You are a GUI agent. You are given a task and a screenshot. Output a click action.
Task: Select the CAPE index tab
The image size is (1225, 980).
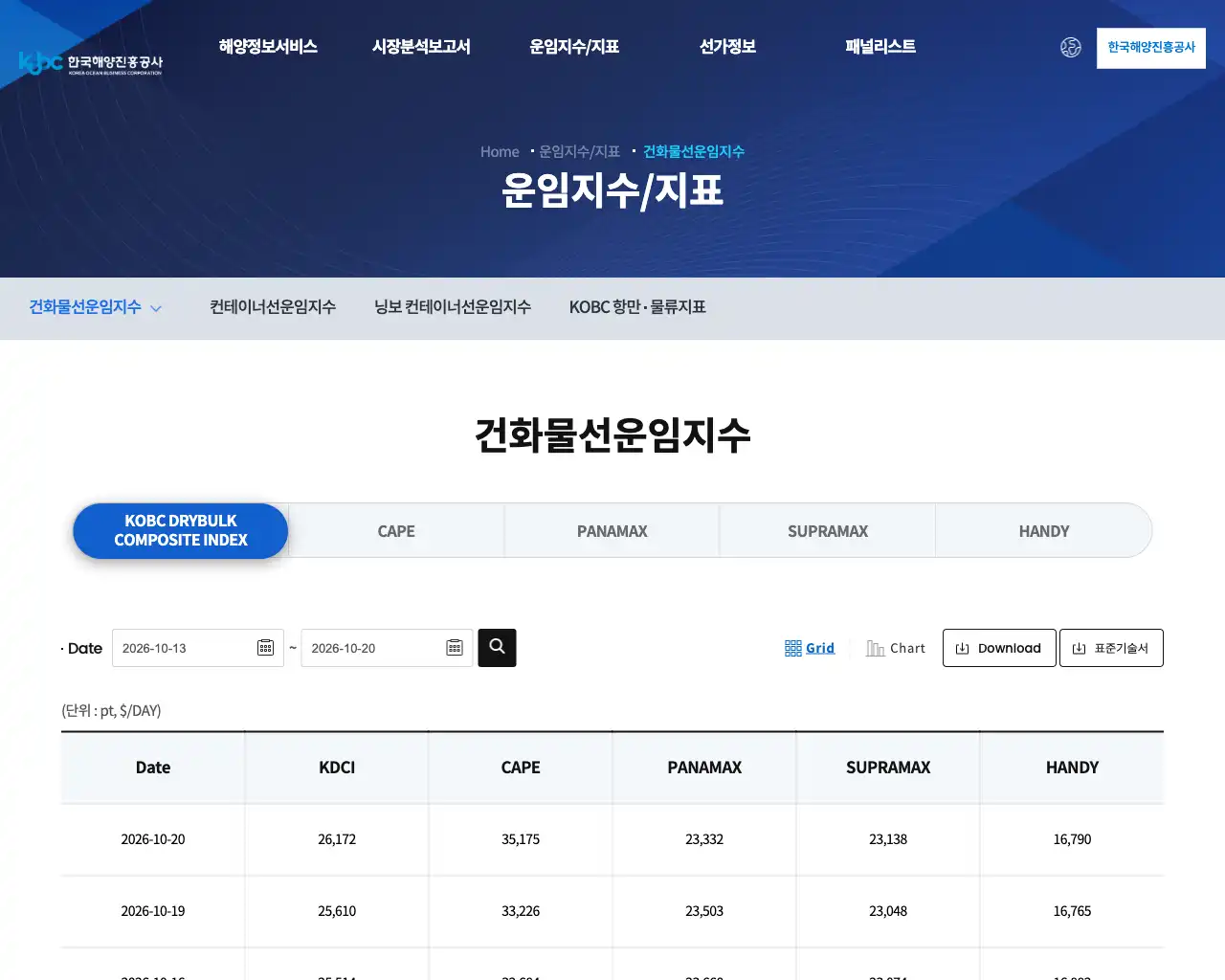click(396, 531)
